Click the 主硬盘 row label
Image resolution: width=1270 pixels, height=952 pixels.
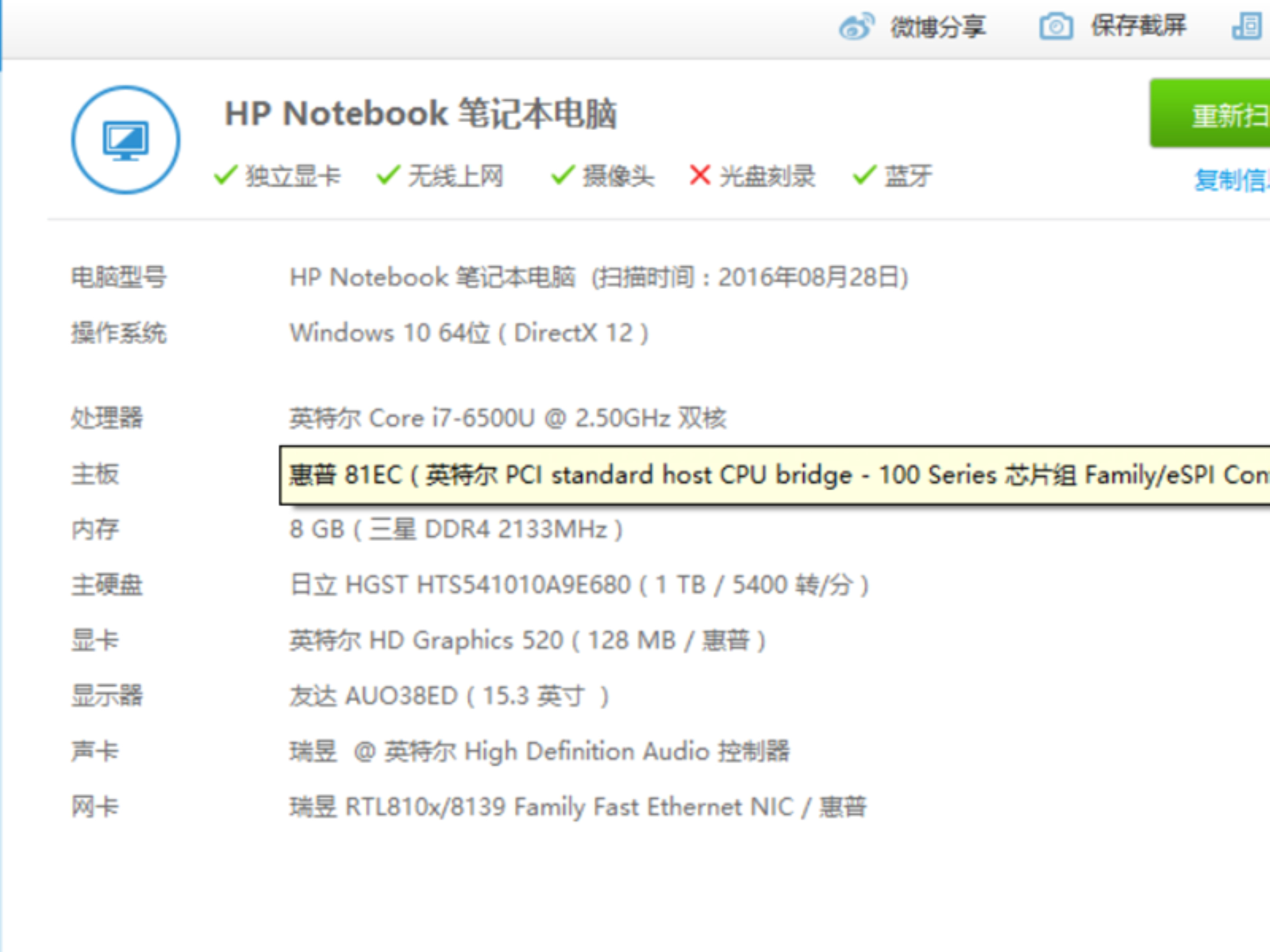[107, 585]
